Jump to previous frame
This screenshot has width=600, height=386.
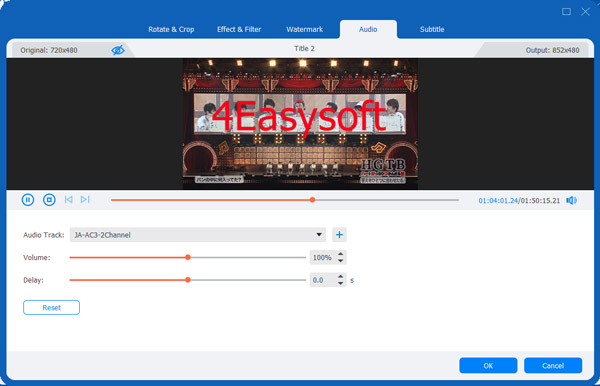click(x=68, y=199)
